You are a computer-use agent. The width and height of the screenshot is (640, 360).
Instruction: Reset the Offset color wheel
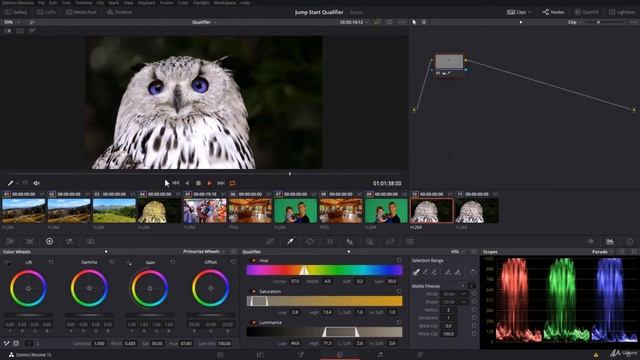pos(233,262)
